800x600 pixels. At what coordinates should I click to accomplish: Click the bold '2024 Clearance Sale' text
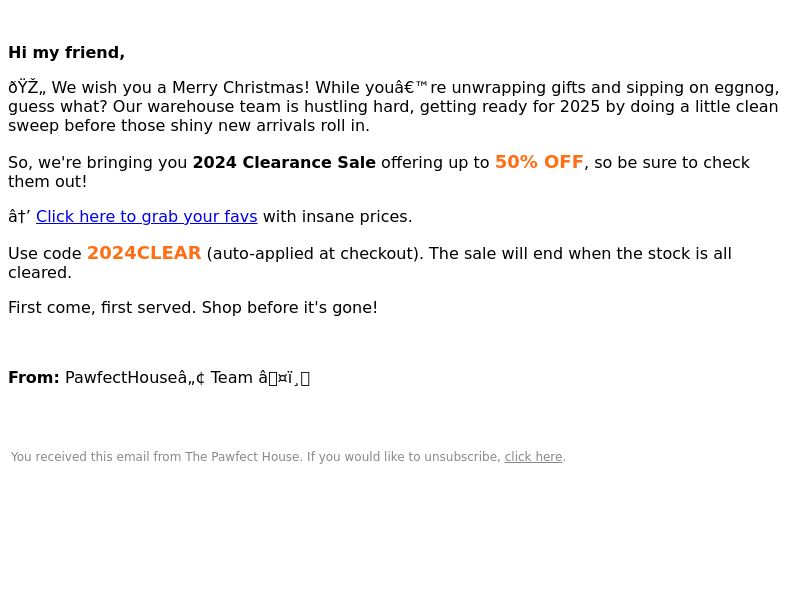tap(284, 162)
